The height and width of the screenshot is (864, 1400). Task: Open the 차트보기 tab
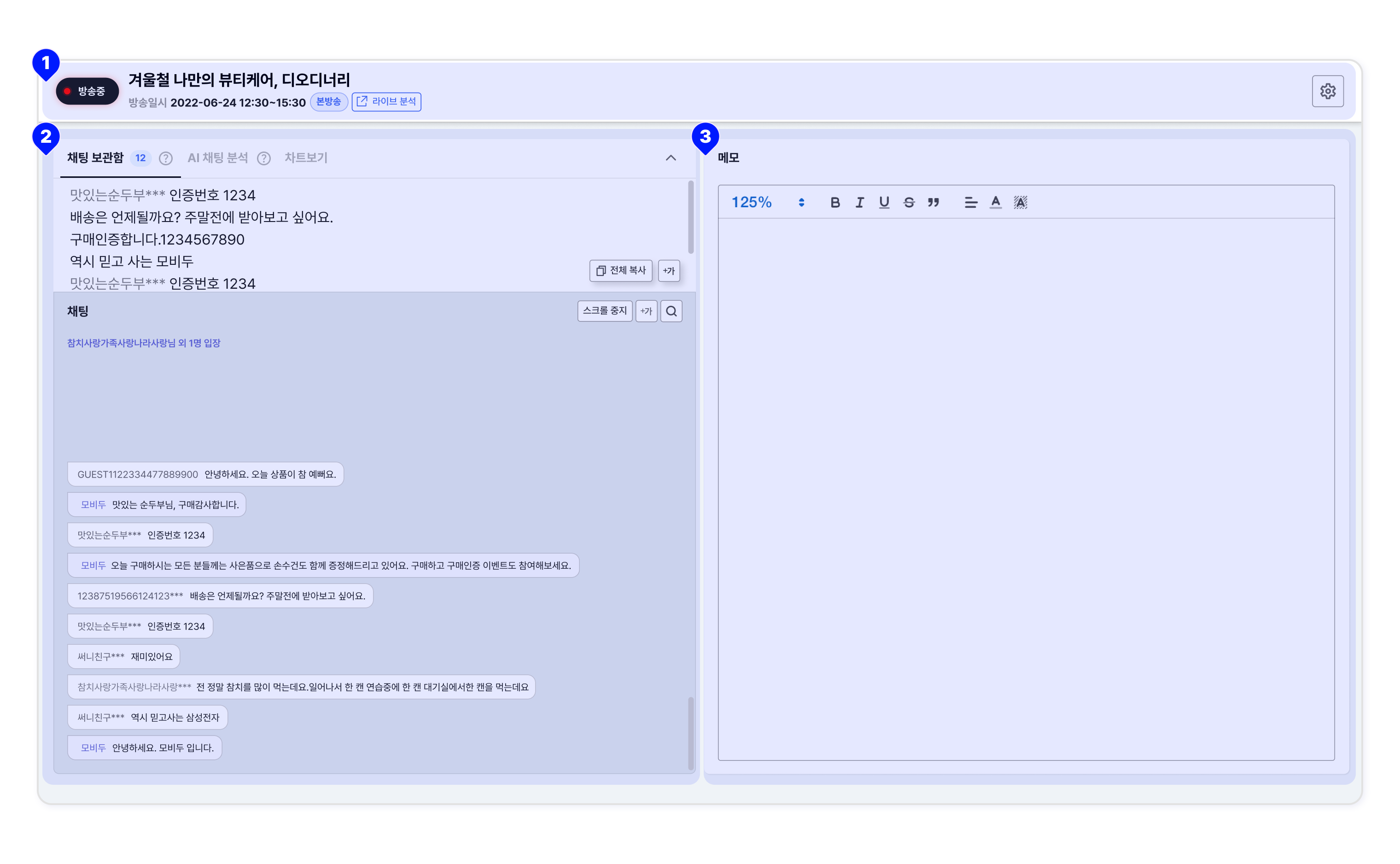tap(306, 158)
